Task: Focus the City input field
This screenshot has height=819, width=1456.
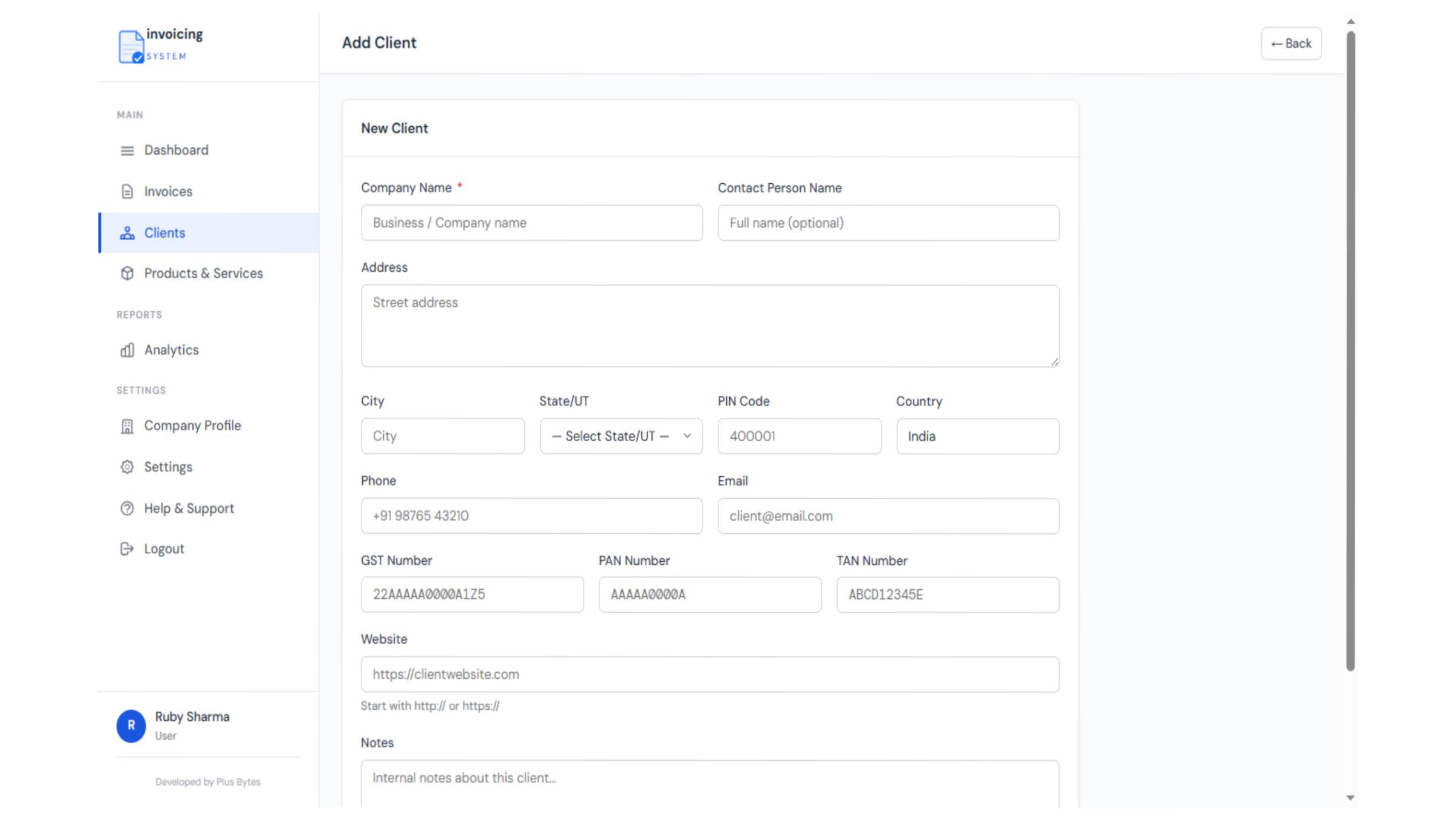Action: [443, 436]
